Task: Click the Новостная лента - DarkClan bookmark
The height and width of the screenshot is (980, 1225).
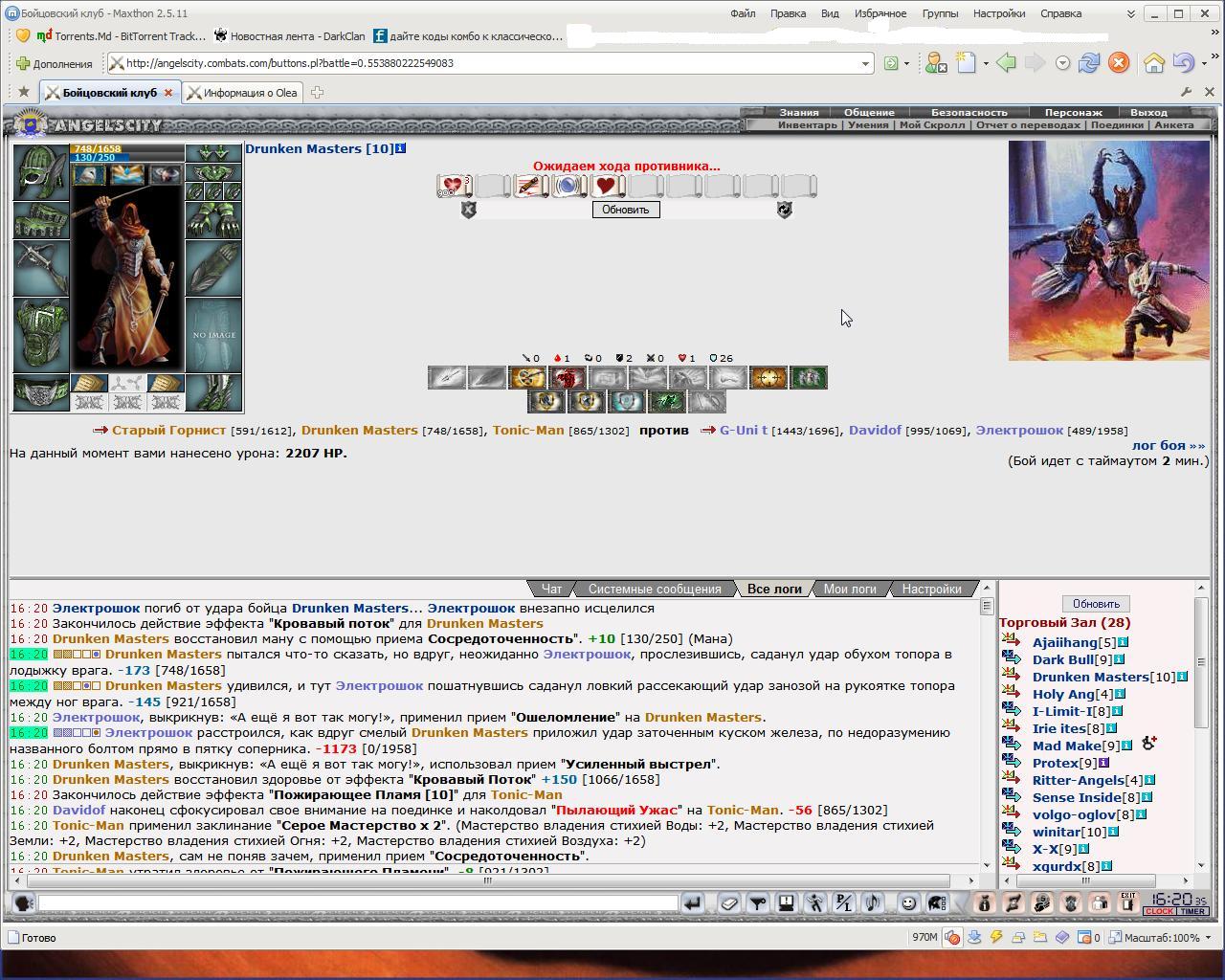Action: 289,36
